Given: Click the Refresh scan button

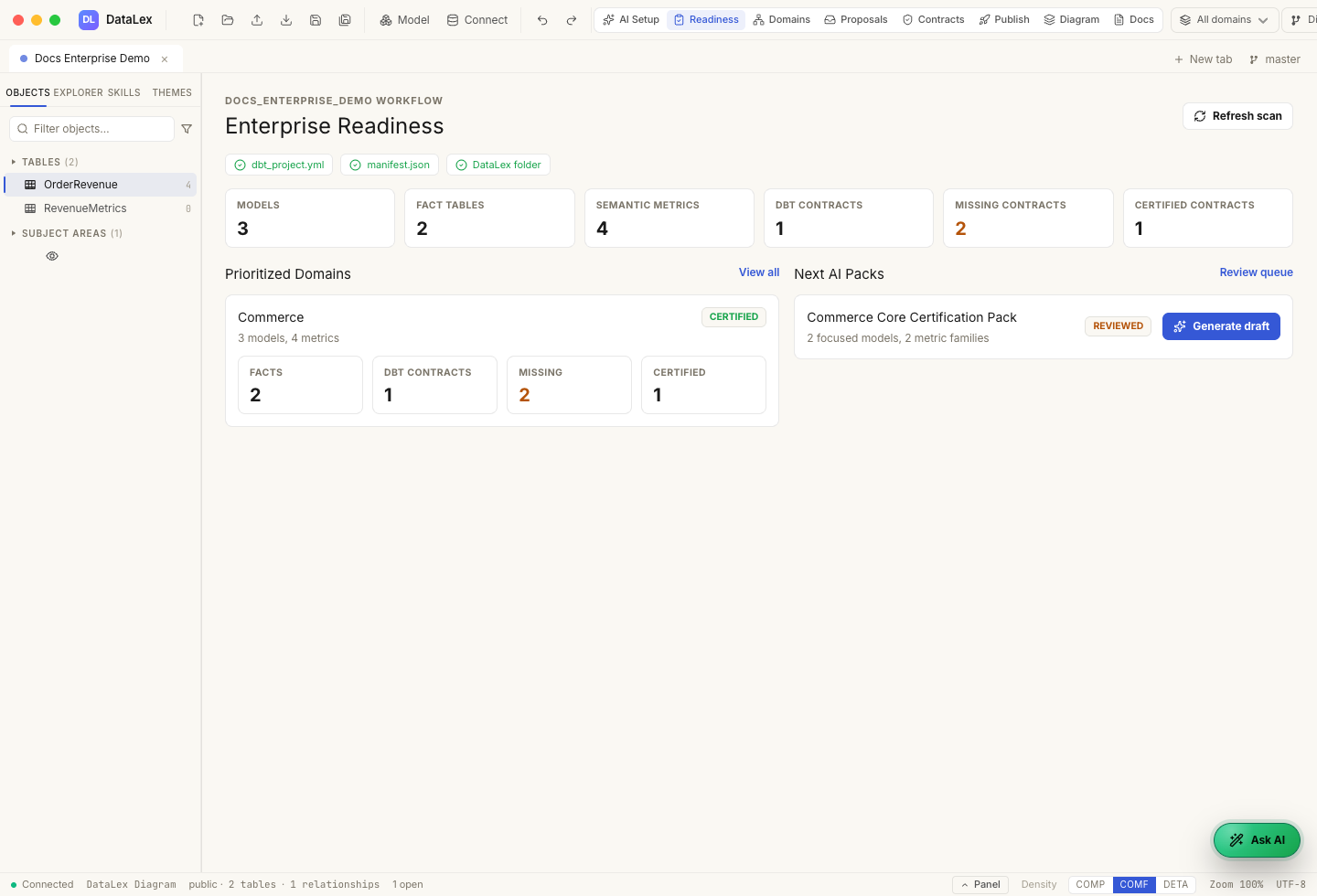Looking at the screenshot, I should pyautogui.click(x=1237, y=116).
